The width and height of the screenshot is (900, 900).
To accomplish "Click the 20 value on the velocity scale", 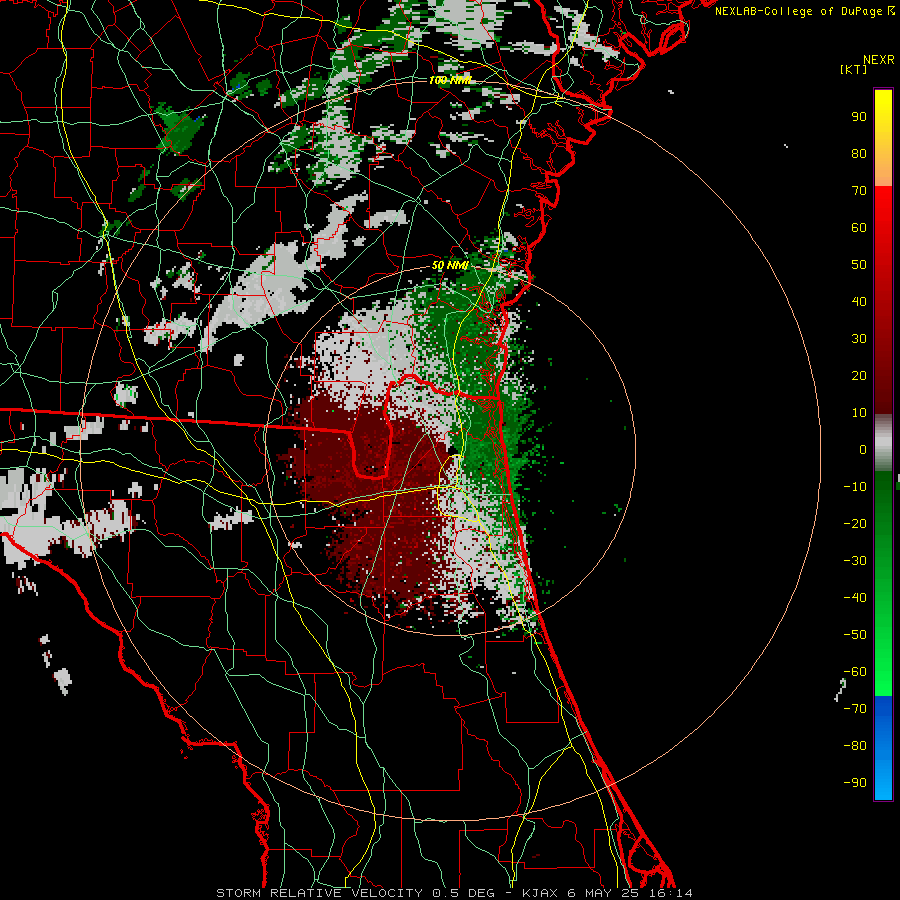I will (x=859, y=375).
